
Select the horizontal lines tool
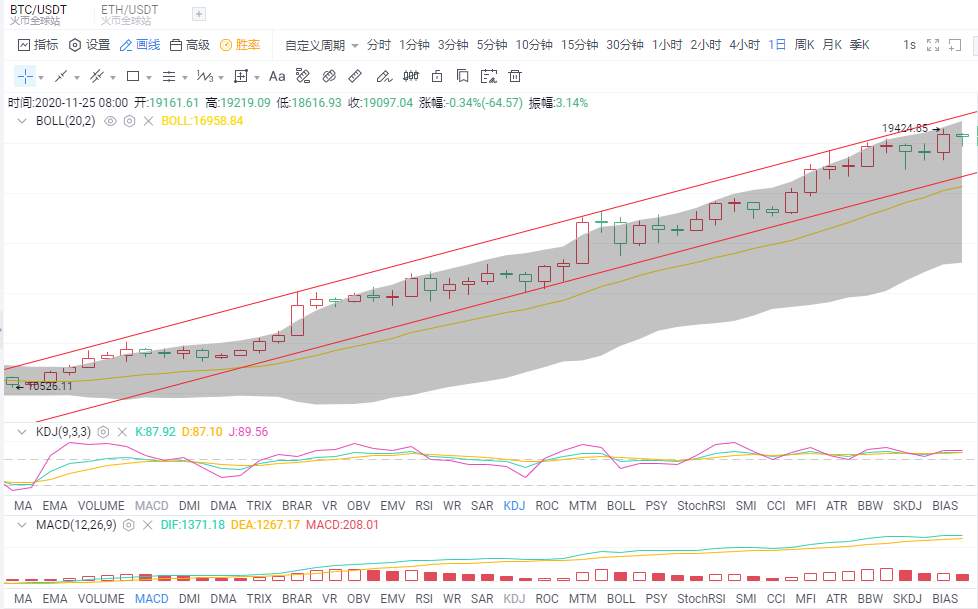tap(169, 76)
